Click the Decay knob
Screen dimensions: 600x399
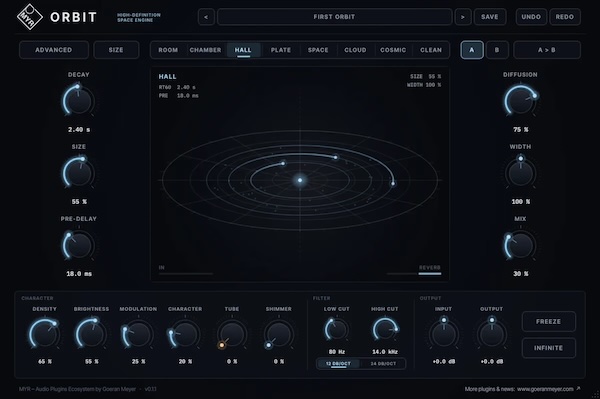(78, 101)
